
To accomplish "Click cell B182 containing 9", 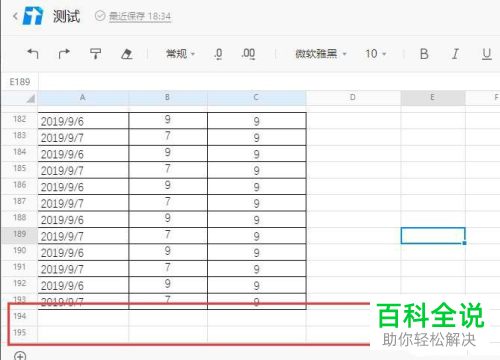I will pos(168,120).
